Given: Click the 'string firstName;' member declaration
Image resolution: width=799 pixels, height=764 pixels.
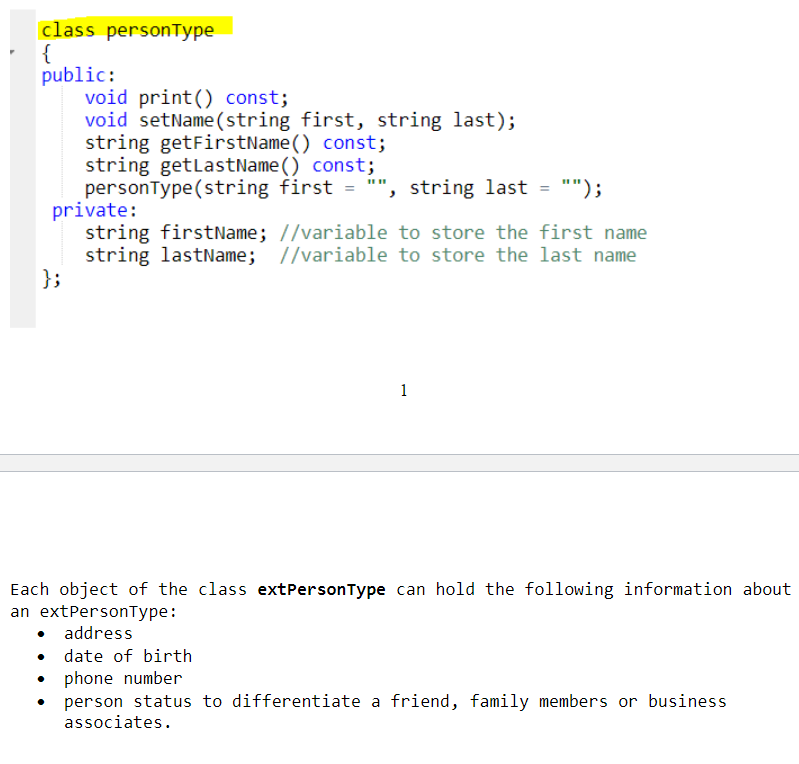Looking at the screenshot, I should coord(176,233).
